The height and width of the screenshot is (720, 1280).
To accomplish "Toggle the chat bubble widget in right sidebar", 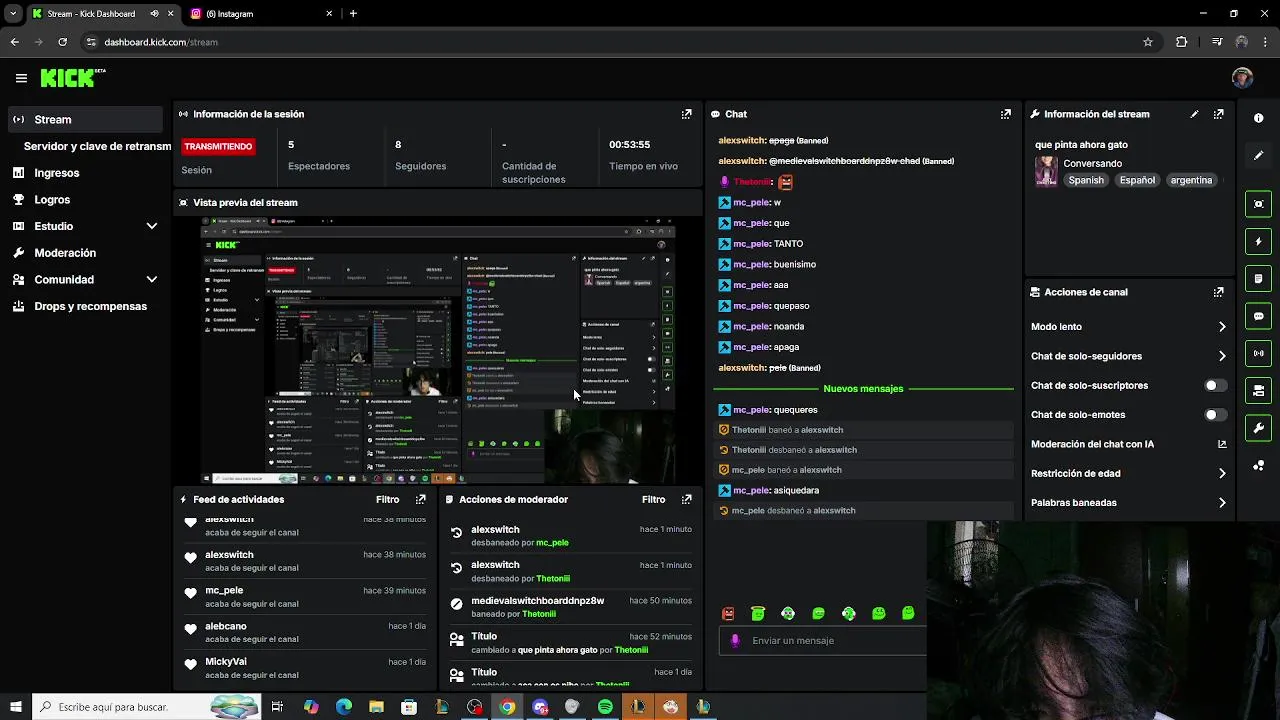I will tap(1258, 316).
